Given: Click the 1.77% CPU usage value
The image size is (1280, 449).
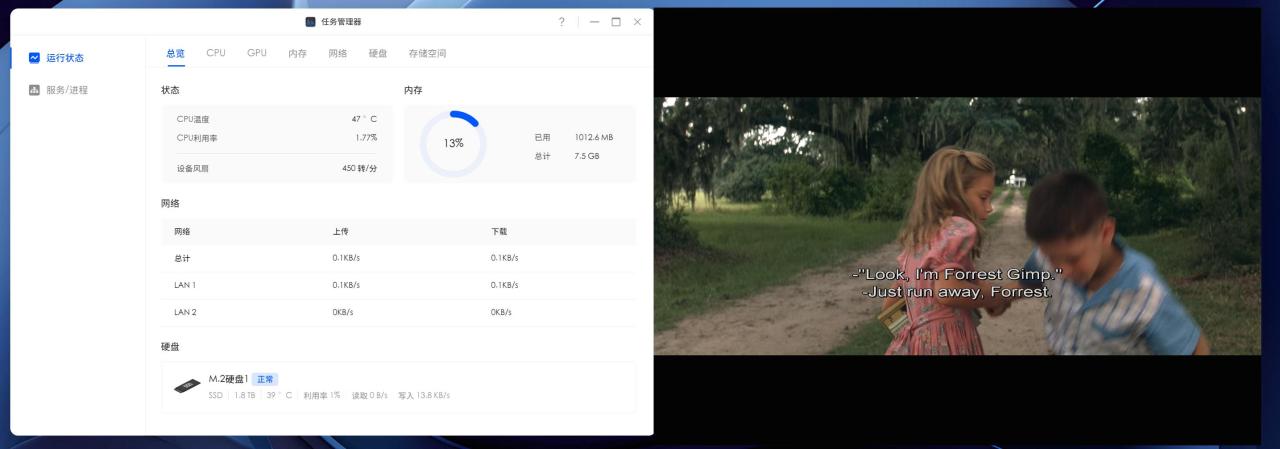Looking at the screenshot, I should pyautogui.click(x=366, y=138).
